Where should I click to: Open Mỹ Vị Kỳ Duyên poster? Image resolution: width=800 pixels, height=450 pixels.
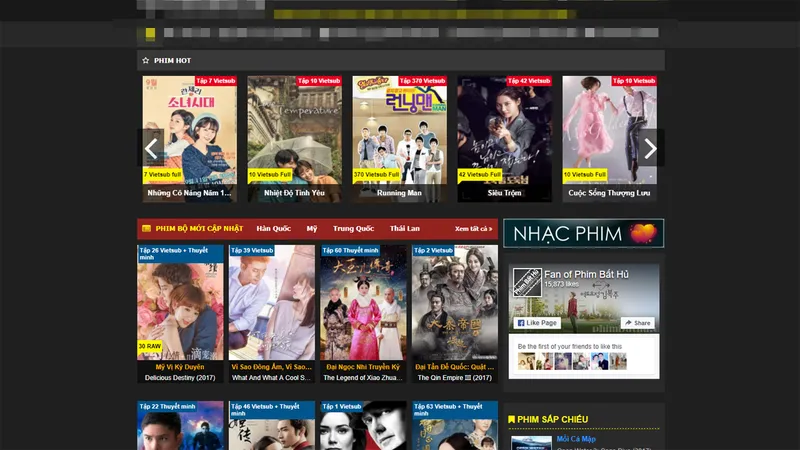[180, 303]
